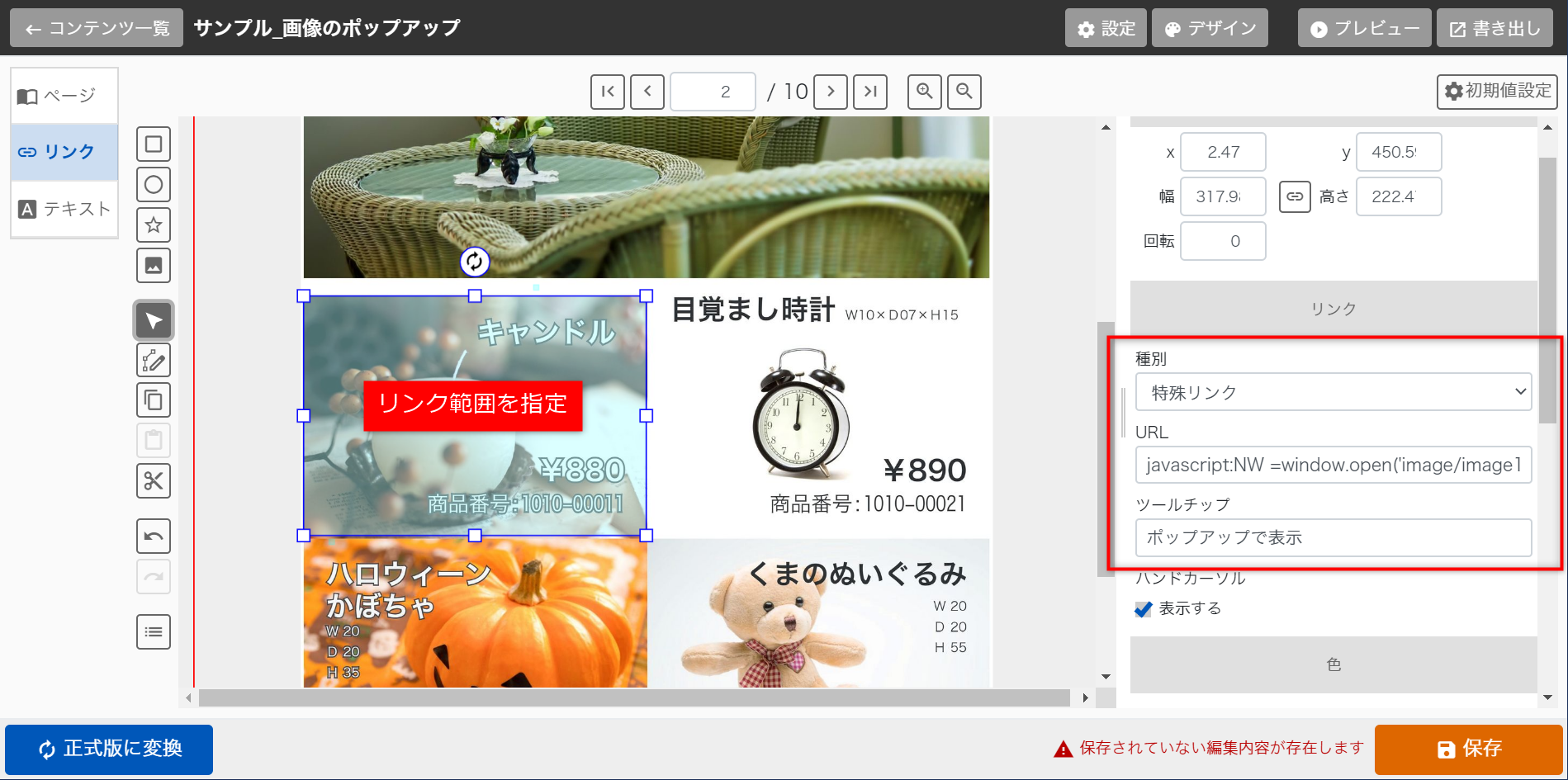Open the 種別 dropdown showing 特殊リンク
Screen dimensions: 1568x780
pos(1333,392)
